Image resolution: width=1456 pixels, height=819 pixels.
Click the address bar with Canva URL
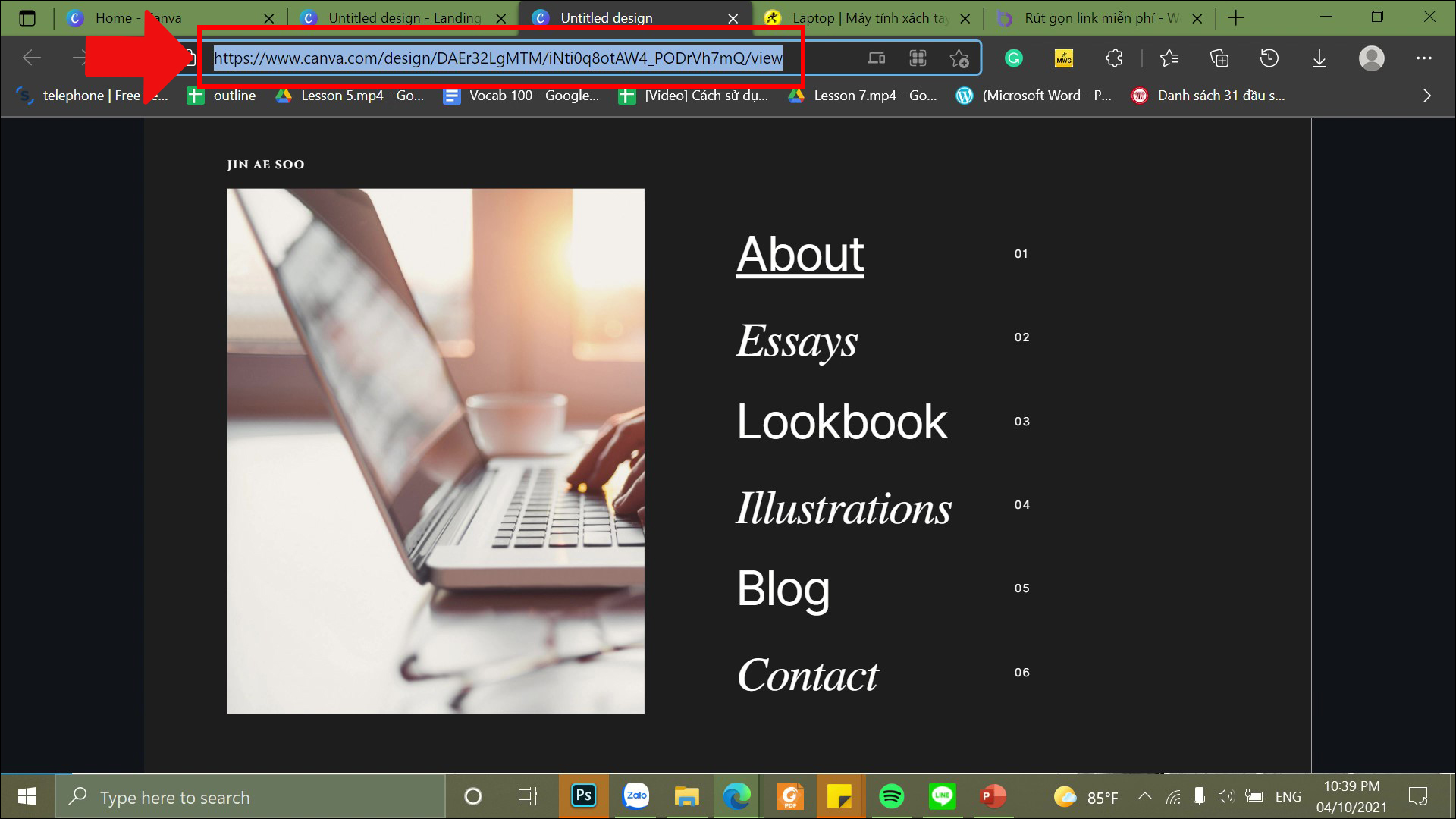(497, 57)
